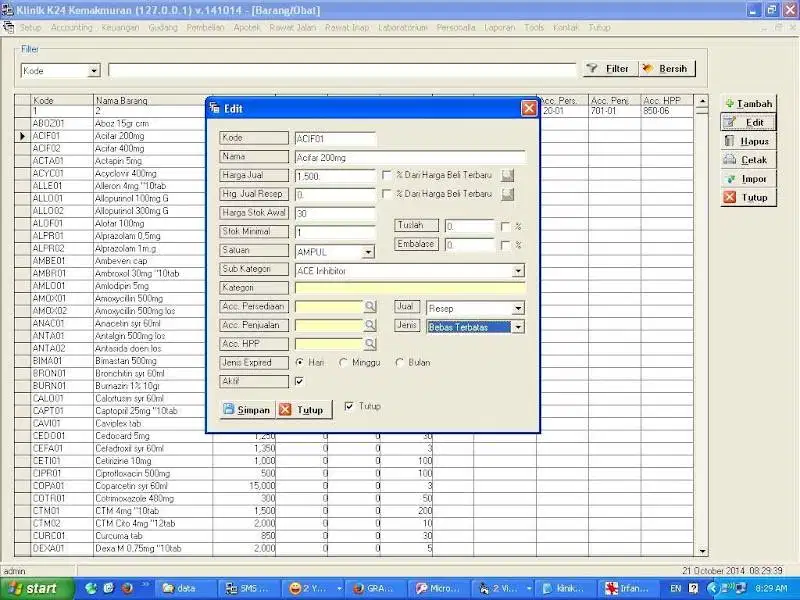Image resolution: width=800 pixels, height=600 pixels.
Task: Close the Edit dialog with the X button
Action: 529,108
